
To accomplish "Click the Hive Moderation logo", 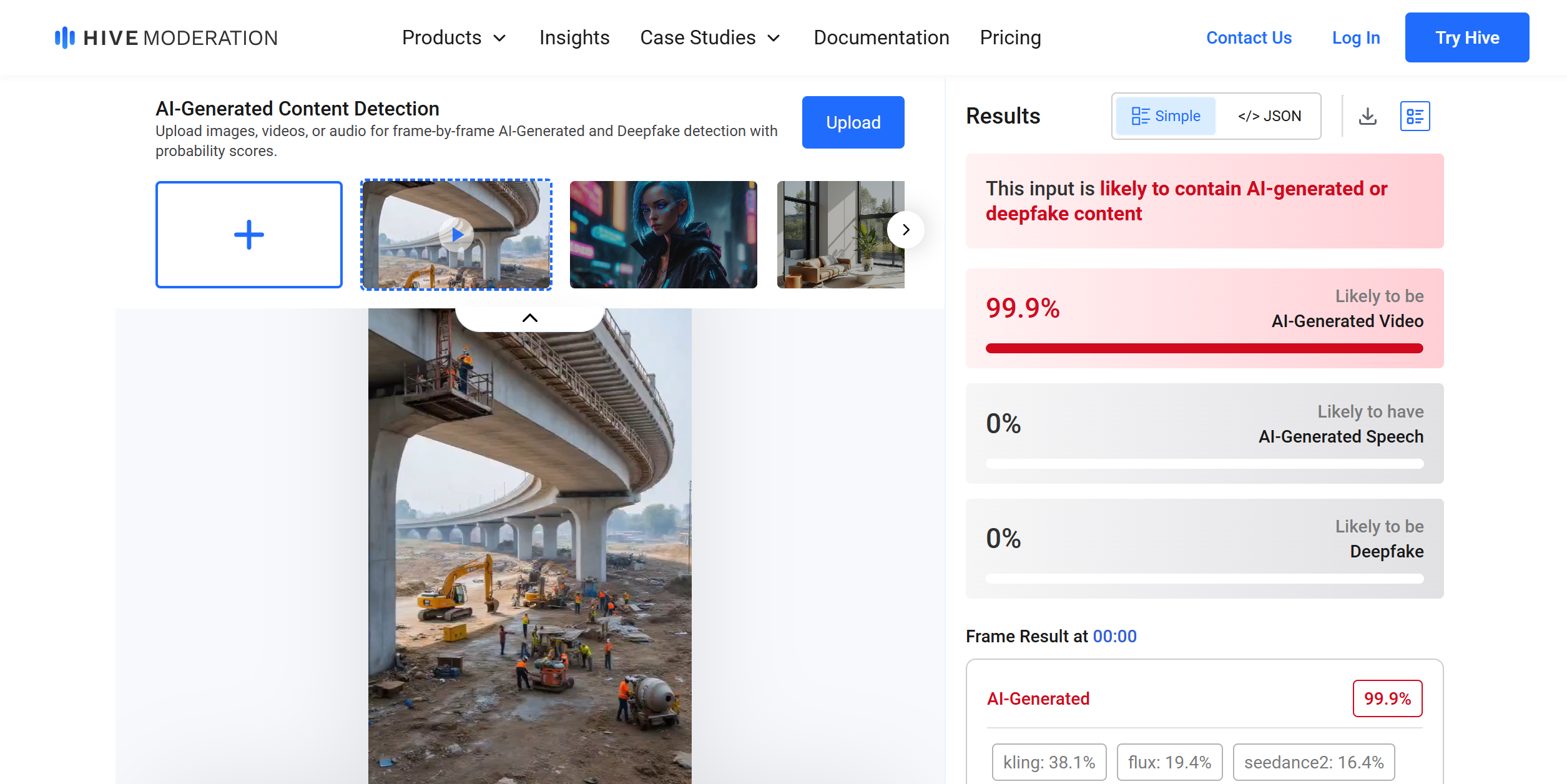I will coord(166,37).
